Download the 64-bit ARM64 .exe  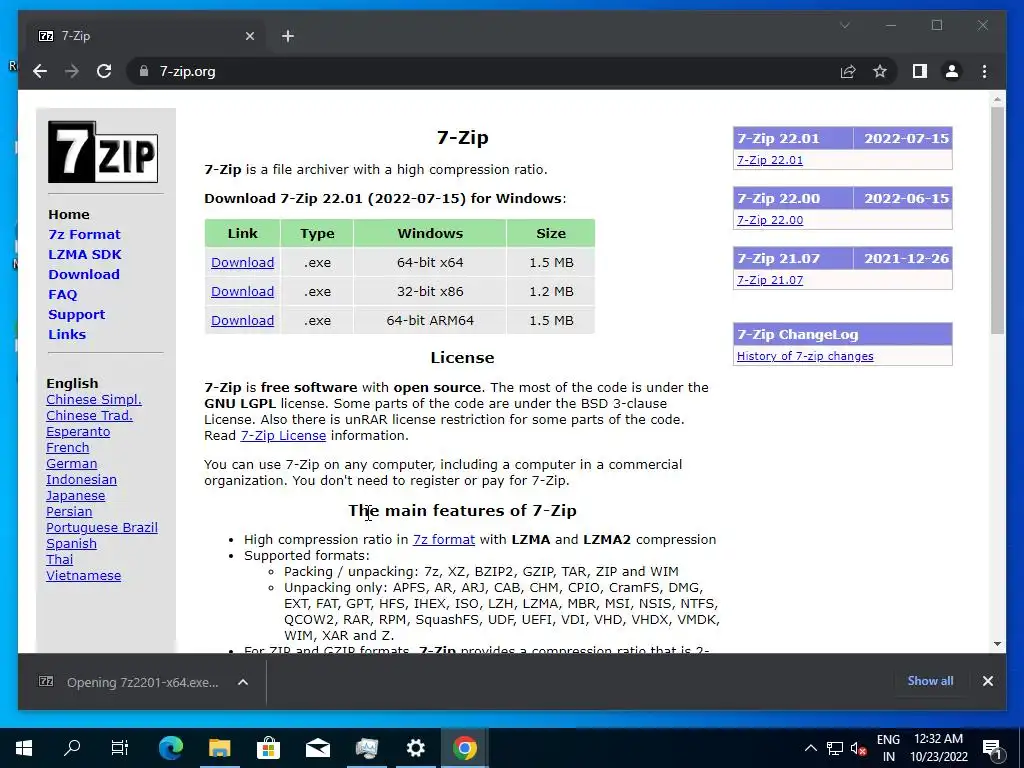pos(242,321)
